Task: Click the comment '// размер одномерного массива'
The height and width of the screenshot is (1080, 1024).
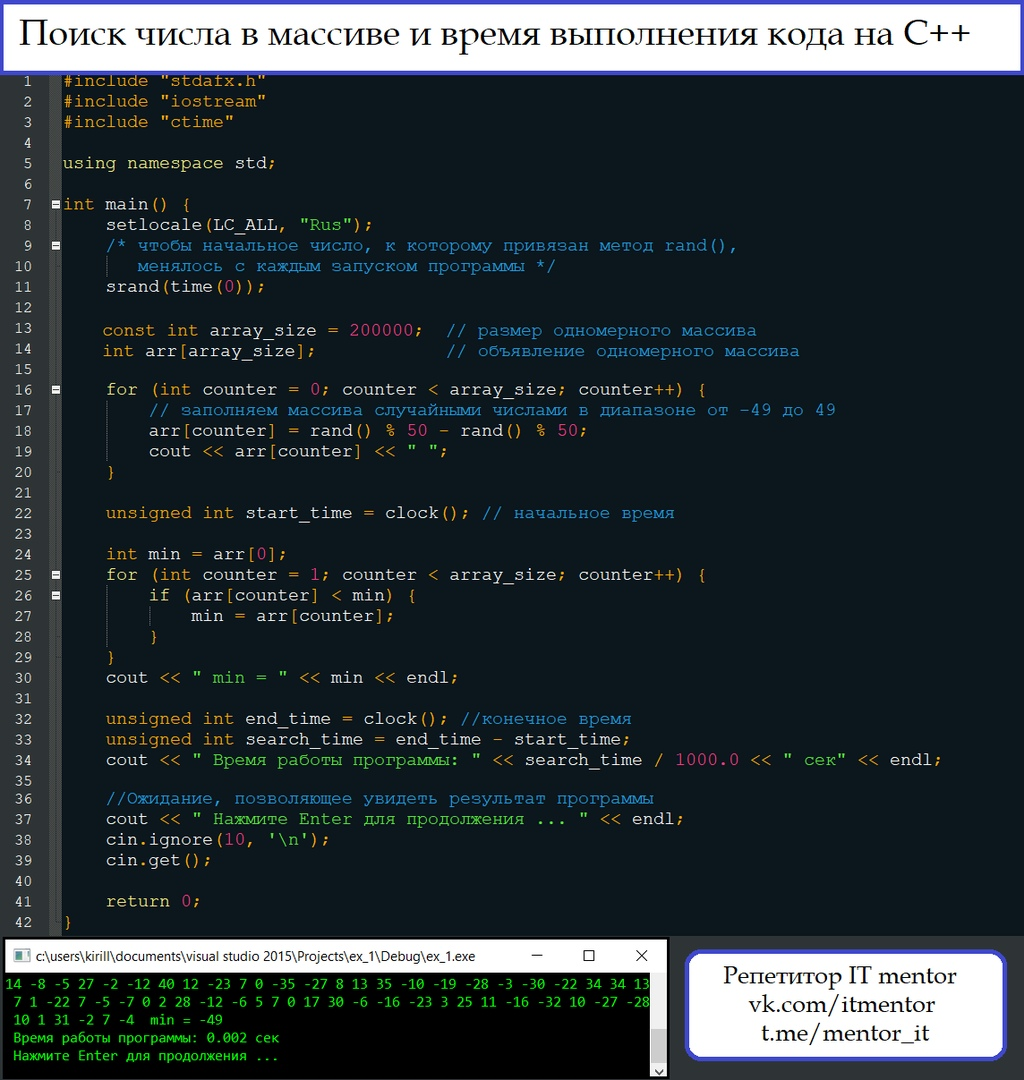Action: [601, 331]
